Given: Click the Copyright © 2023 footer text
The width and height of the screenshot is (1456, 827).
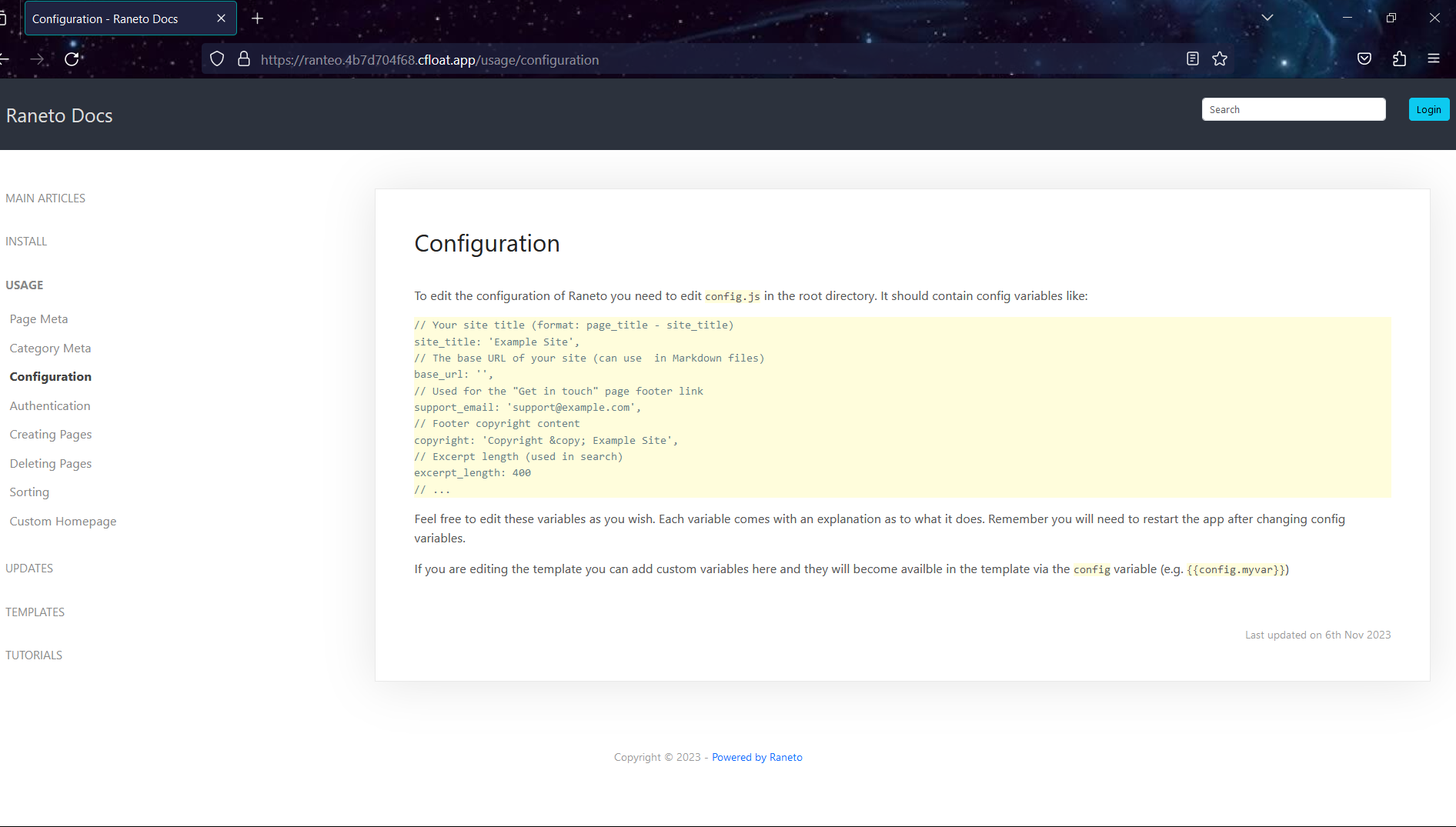Looking at the screenshot, I should tap(657, 758).
